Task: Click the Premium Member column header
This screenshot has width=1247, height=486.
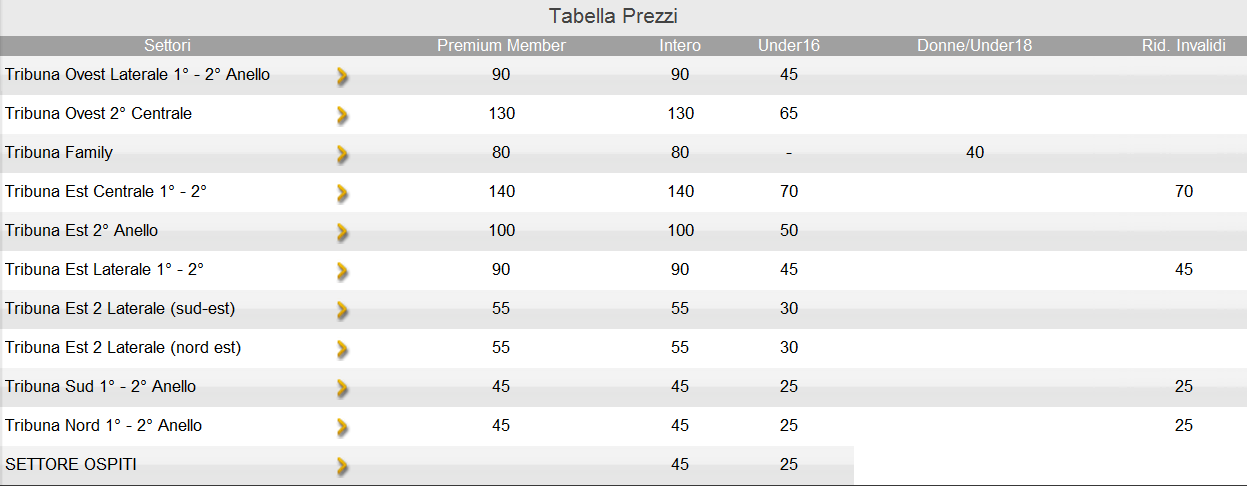Action: tap(501, 46)
